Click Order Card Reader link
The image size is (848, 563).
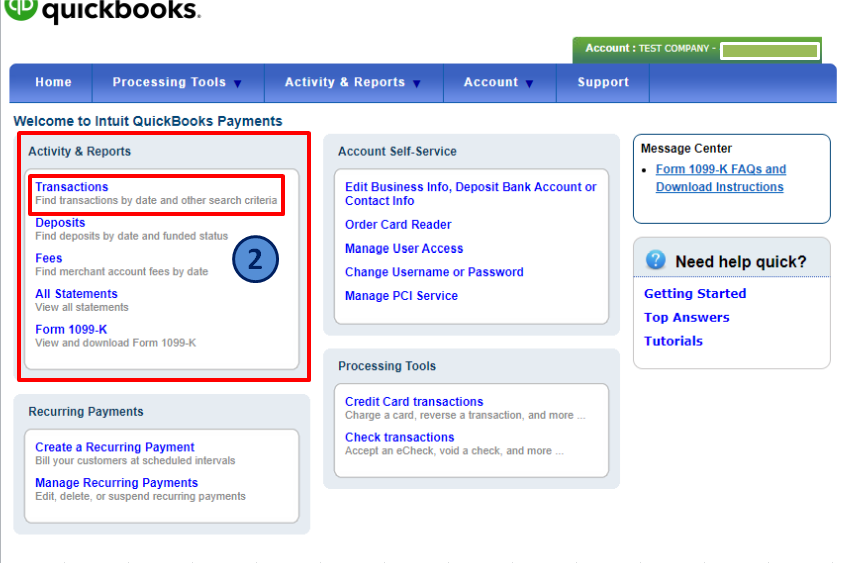coord(398,224)
